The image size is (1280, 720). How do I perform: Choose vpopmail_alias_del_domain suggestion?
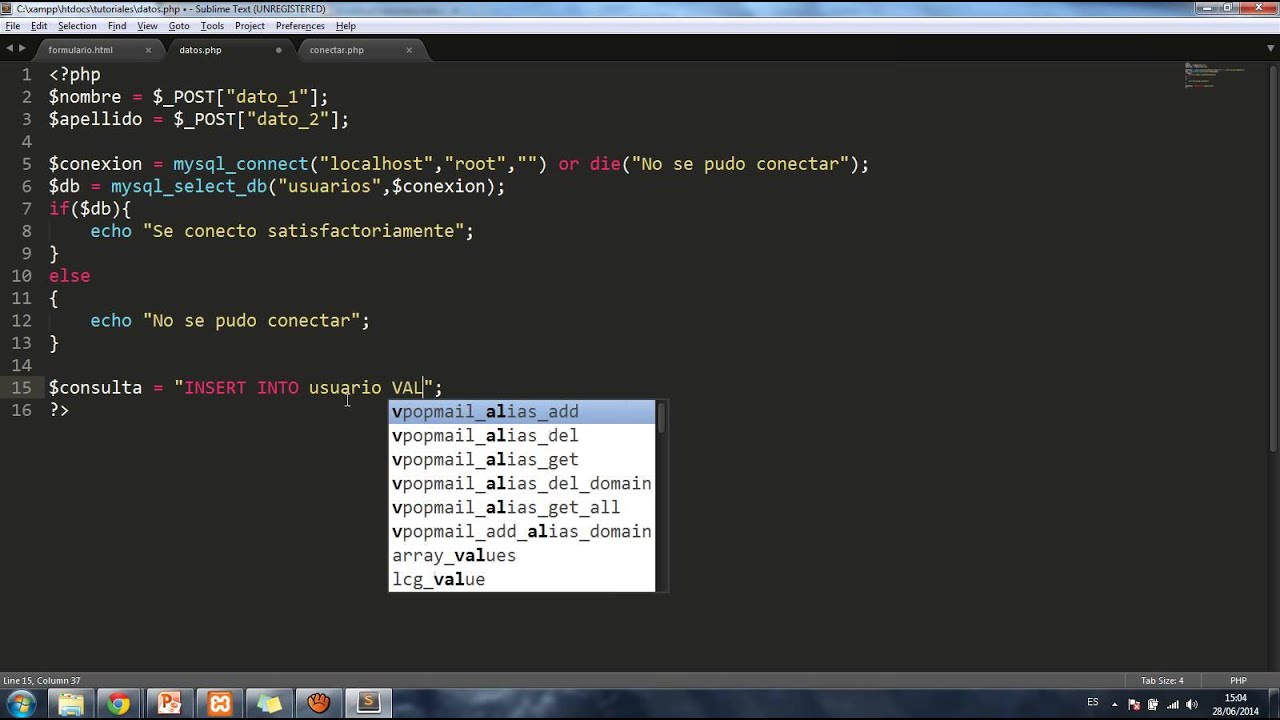(x=521, y=484)
